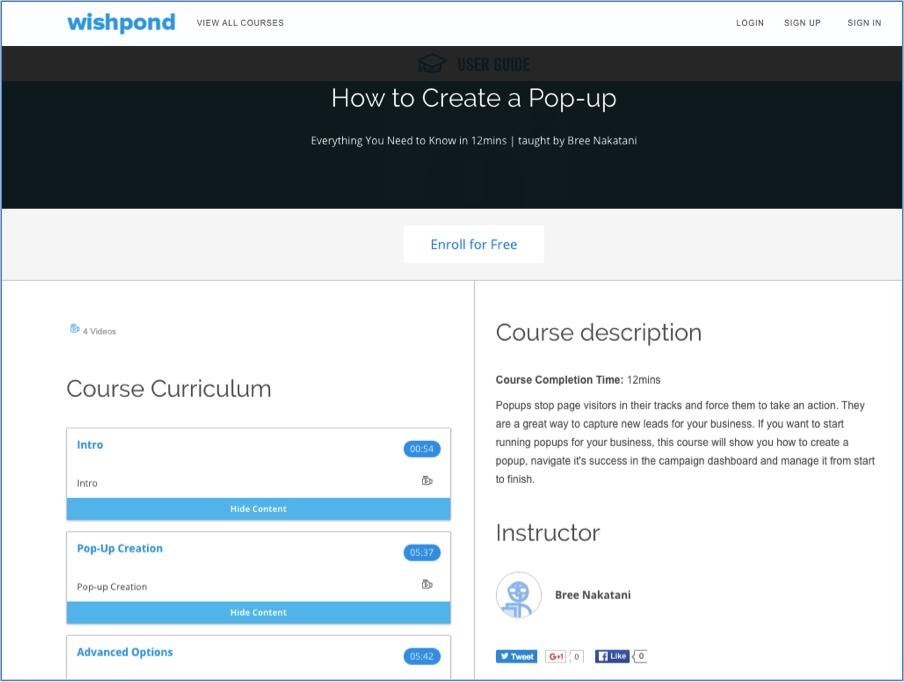Screen dimensions: 904x682
Task: Open the Pop-Up Creation section title
Action: 120,549
